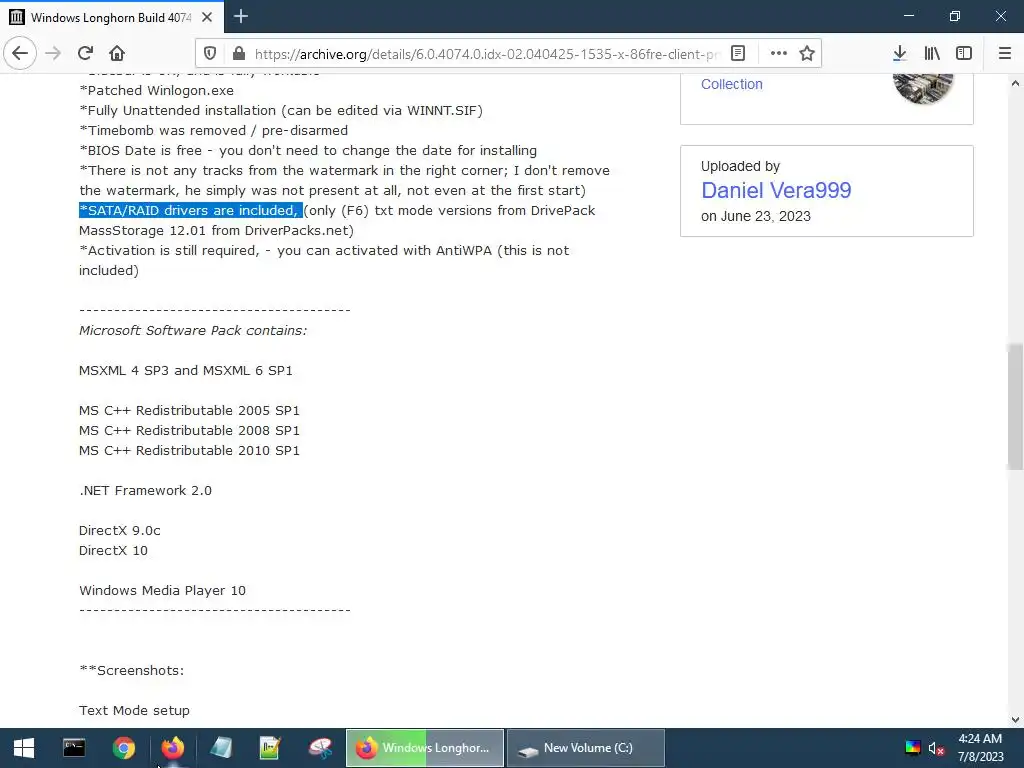Switch to New Volume (C:) taskbar window

(x=586, y=748)
